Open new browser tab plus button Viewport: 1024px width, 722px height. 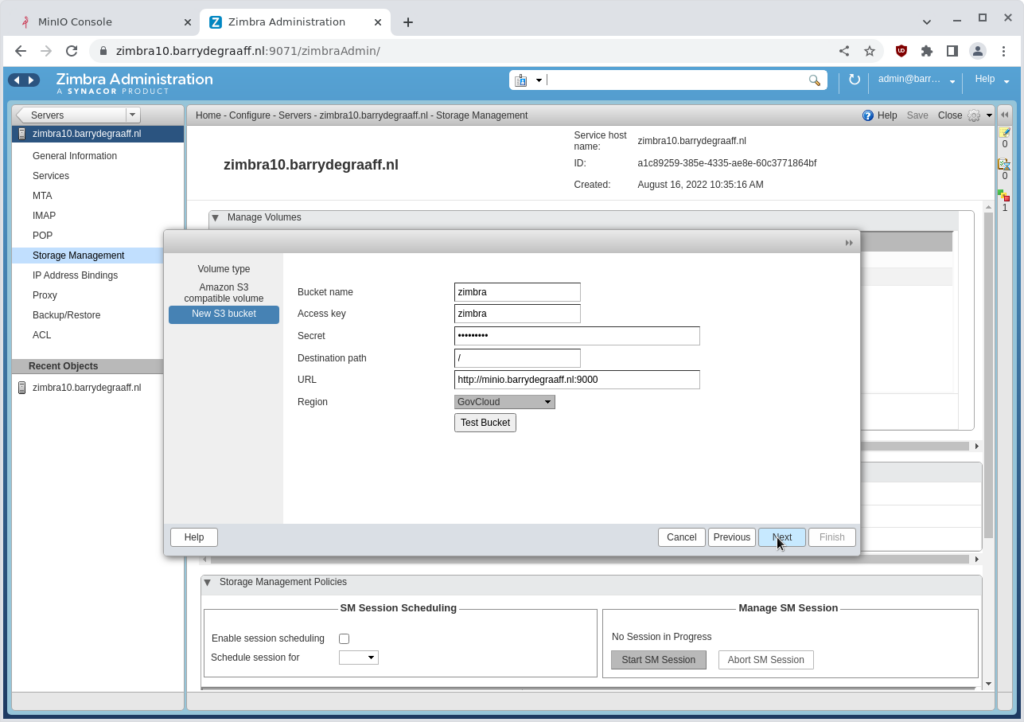pos(408,22)
